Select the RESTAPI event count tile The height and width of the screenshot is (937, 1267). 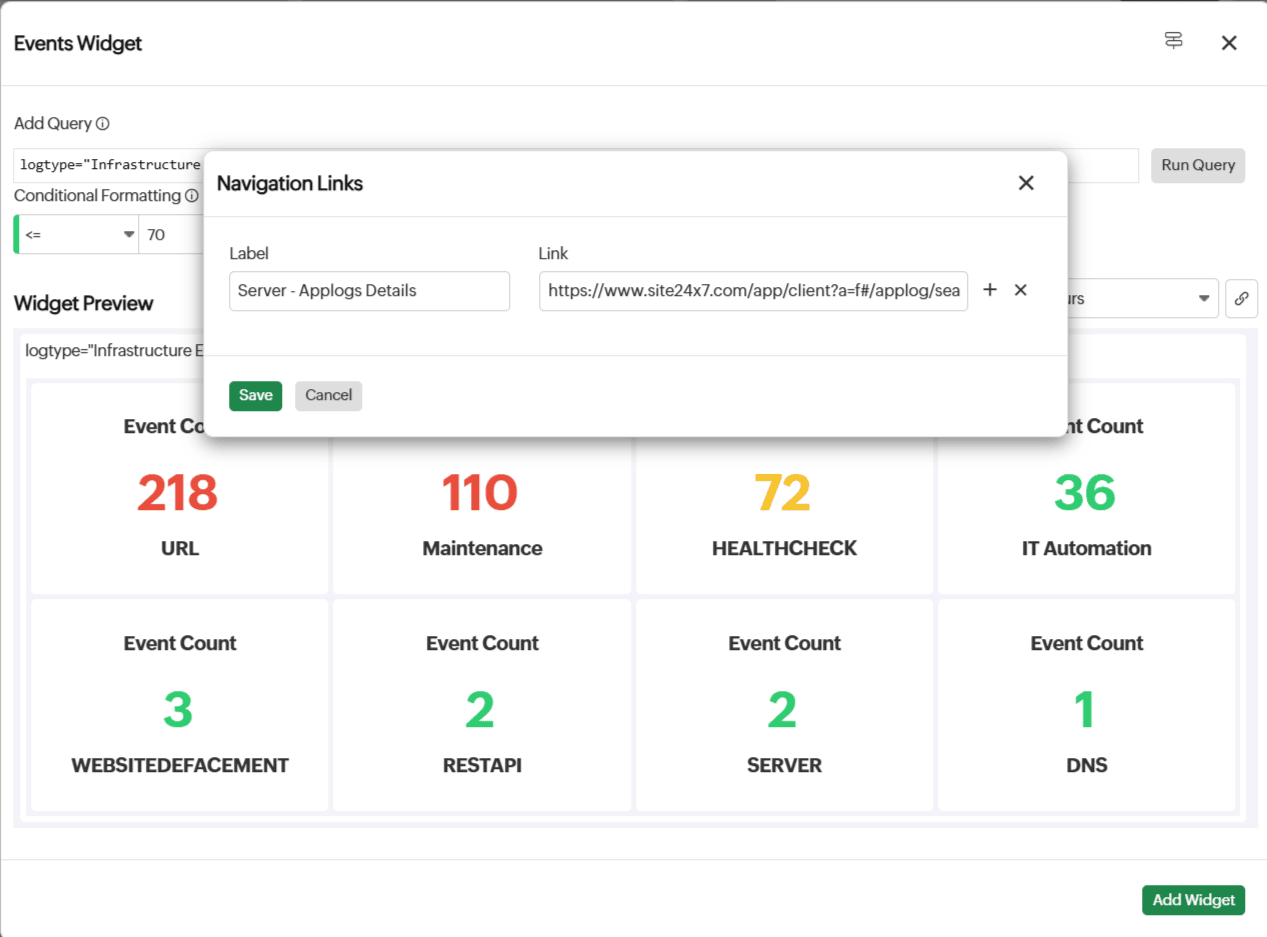click(482, 704)
